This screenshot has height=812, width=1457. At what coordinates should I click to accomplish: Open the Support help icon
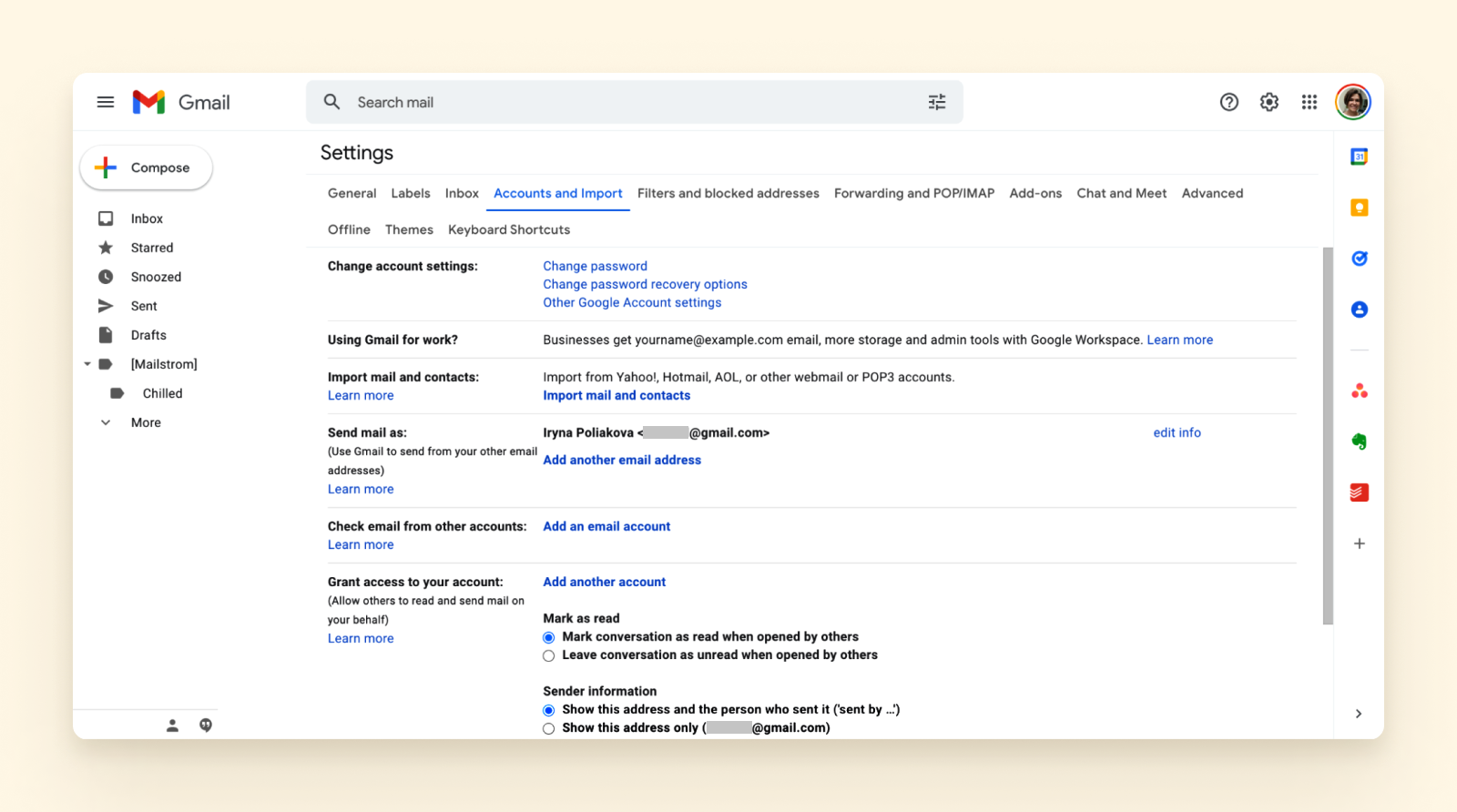(1229, 102)
